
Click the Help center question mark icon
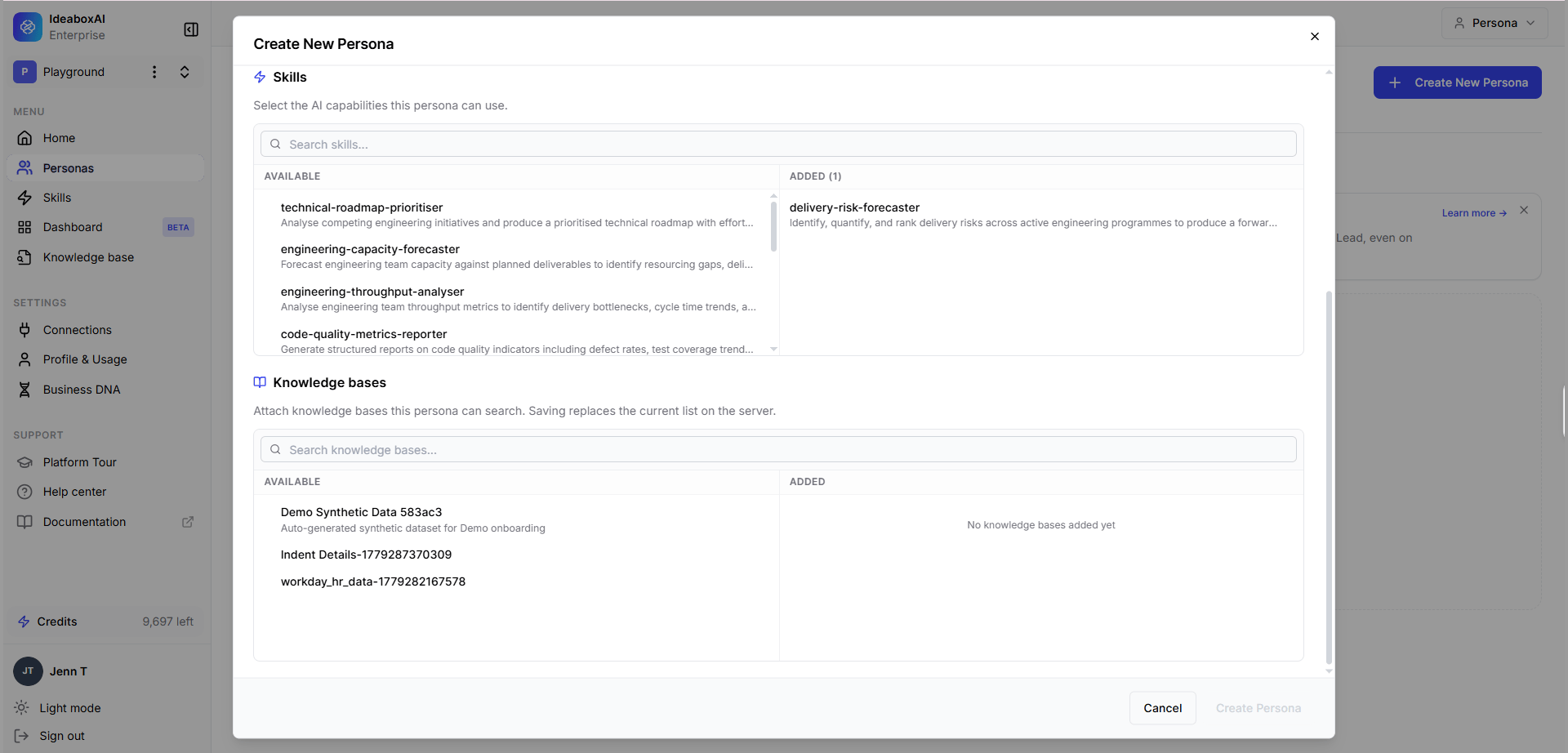coord(24,492)
